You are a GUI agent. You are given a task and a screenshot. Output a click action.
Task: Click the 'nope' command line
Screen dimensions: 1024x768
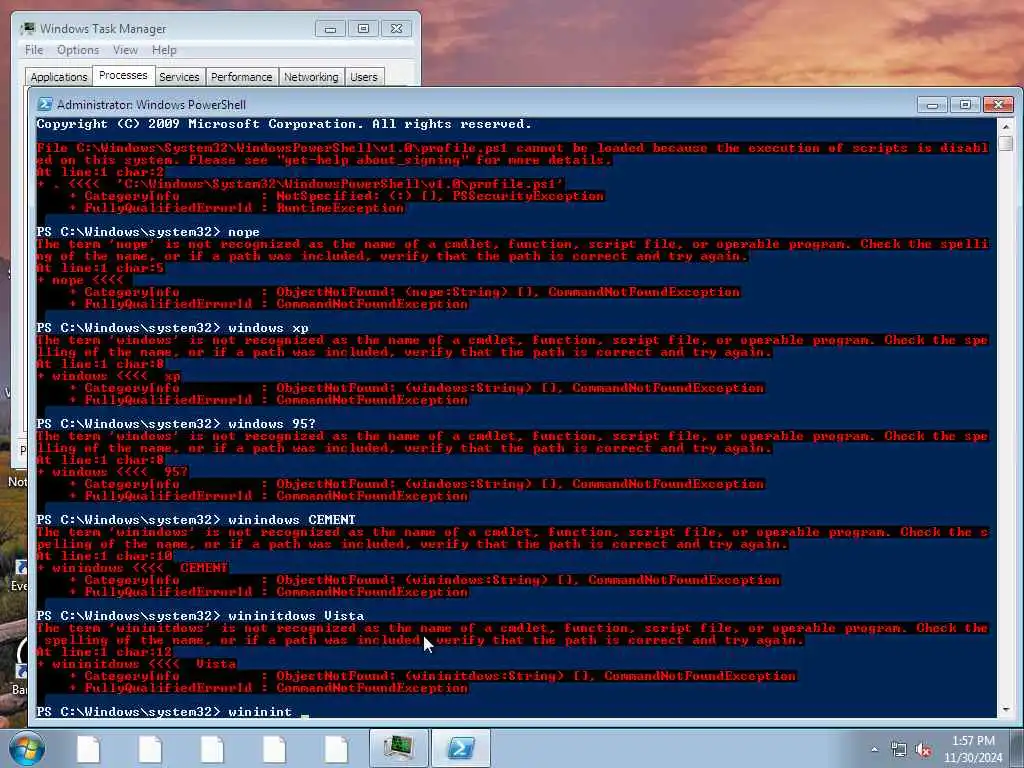point(148,232)
